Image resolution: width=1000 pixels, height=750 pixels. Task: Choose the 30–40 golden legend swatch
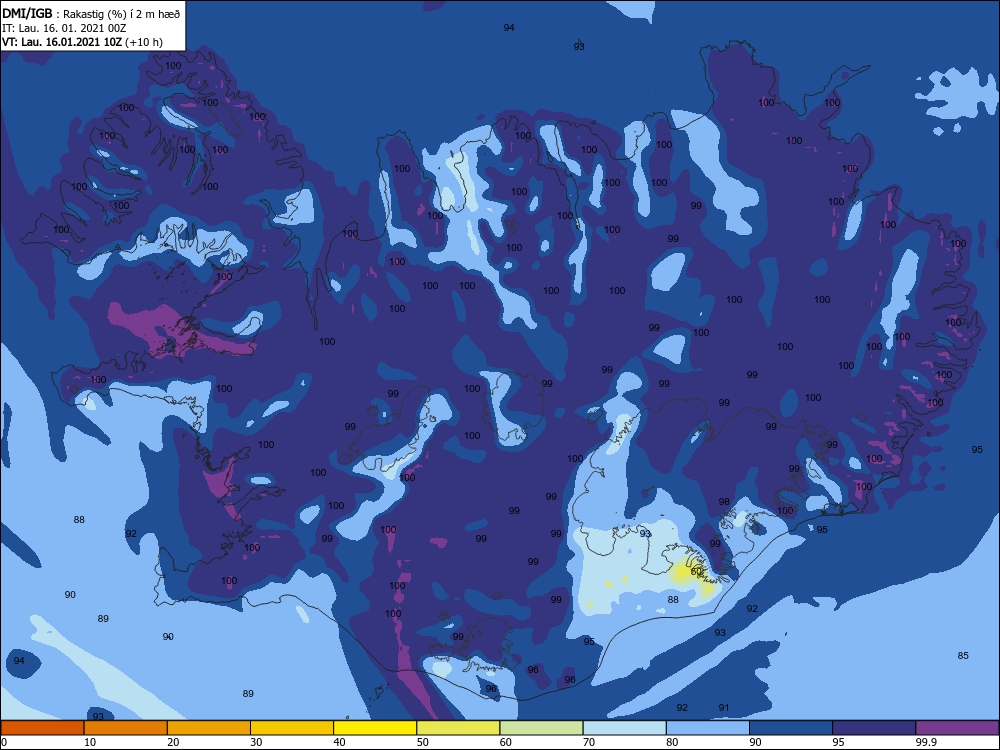[292, 728]
